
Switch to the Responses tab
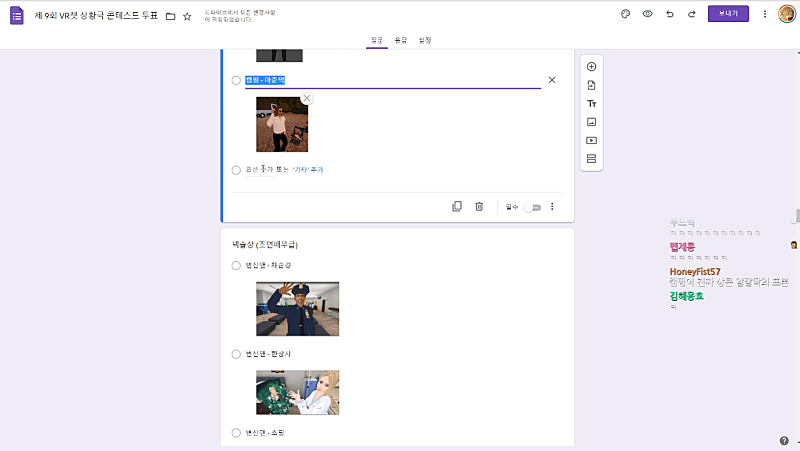(x=401, y=40)
